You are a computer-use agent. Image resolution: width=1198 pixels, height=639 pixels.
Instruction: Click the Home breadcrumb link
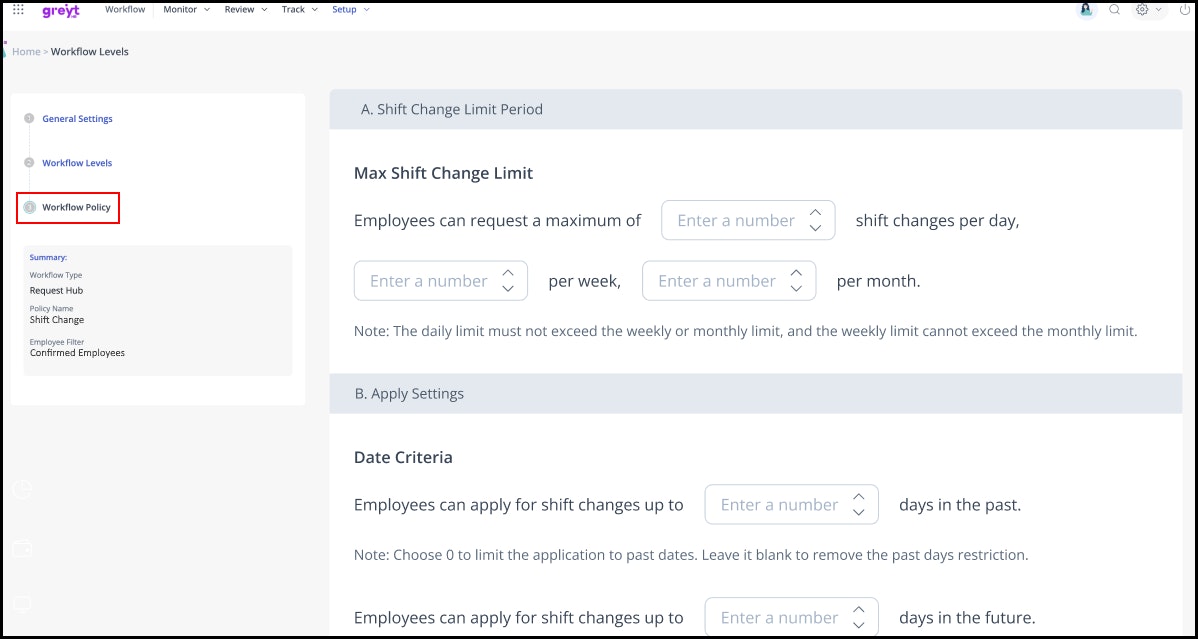[26, 52]
